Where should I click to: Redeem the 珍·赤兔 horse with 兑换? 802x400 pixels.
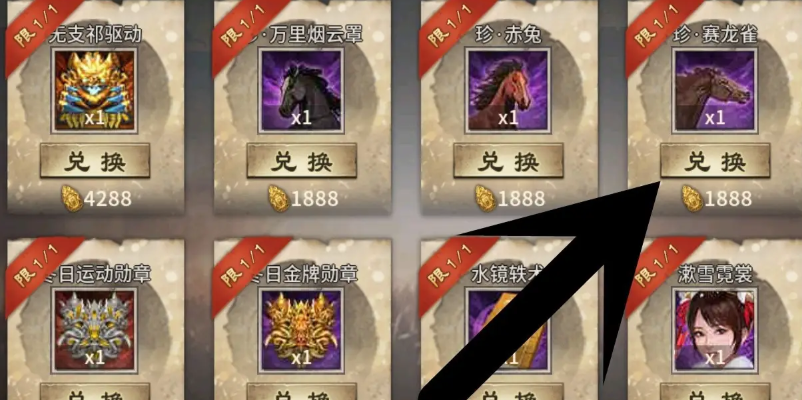point(508,161)
